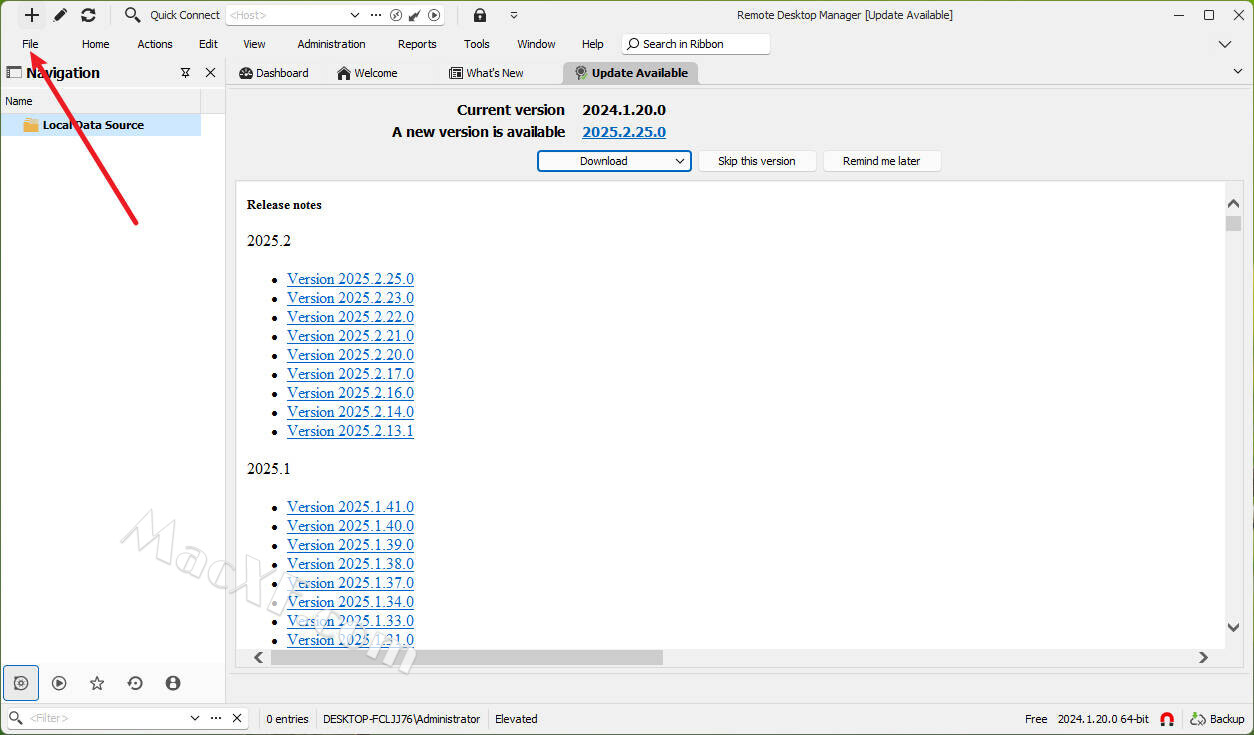This screenshot has height=735, width=1254.
Task: Open the View ribbon tab
Action: 255,44
